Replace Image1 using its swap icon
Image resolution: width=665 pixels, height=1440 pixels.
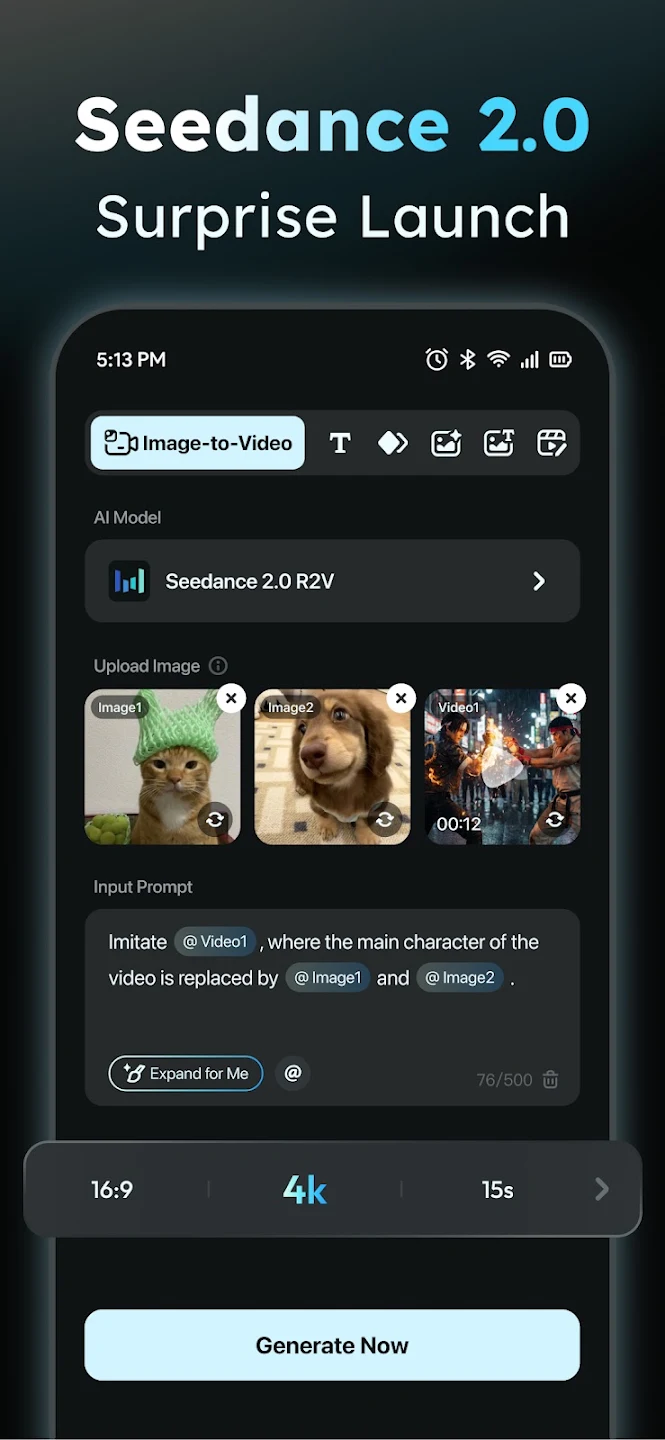pos(215,820)
